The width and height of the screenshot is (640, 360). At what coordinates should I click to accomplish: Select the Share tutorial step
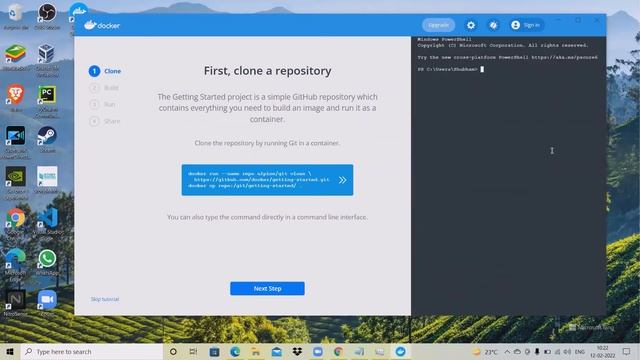tap(105, 121)
